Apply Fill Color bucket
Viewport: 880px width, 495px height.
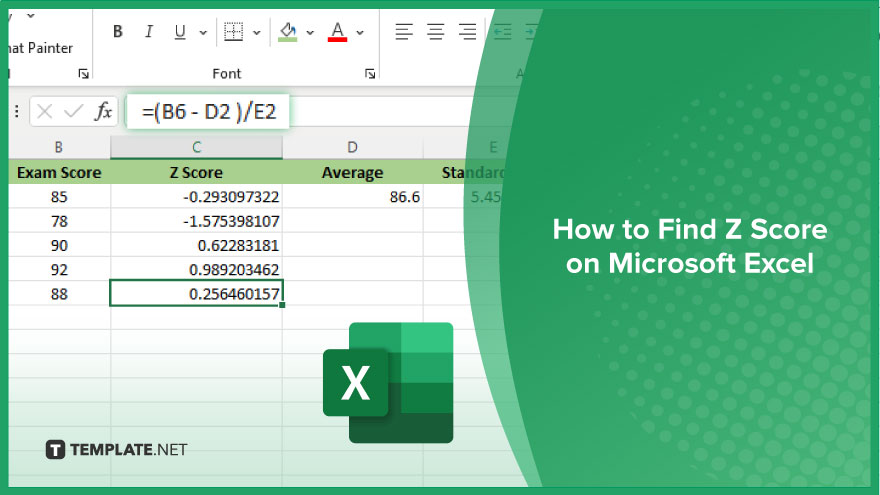click(288, 31)
